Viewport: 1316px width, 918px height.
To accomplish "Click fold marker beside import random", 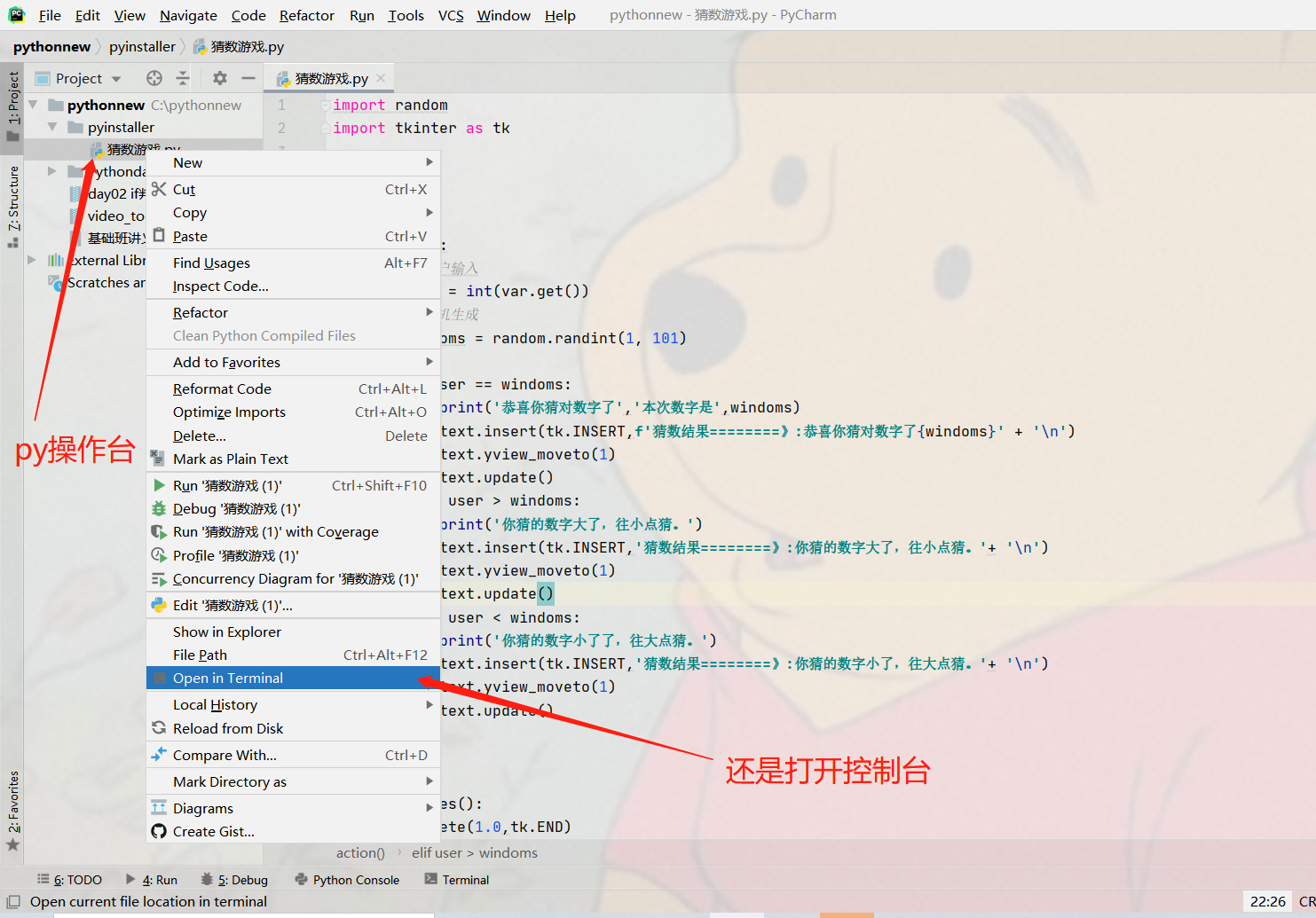I will tap(326, 105).
